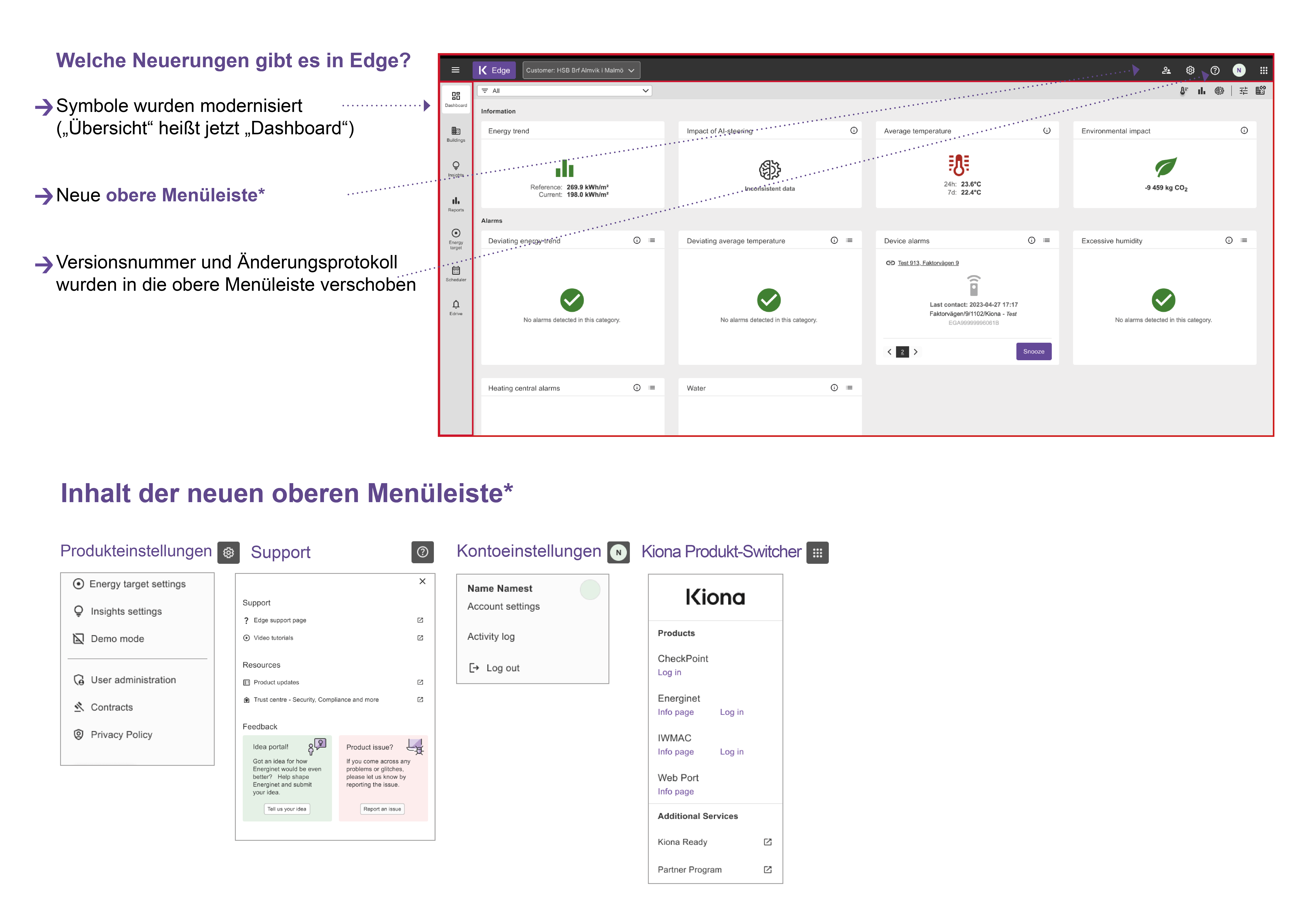Show info for Water alarm card

click(835, 388)
